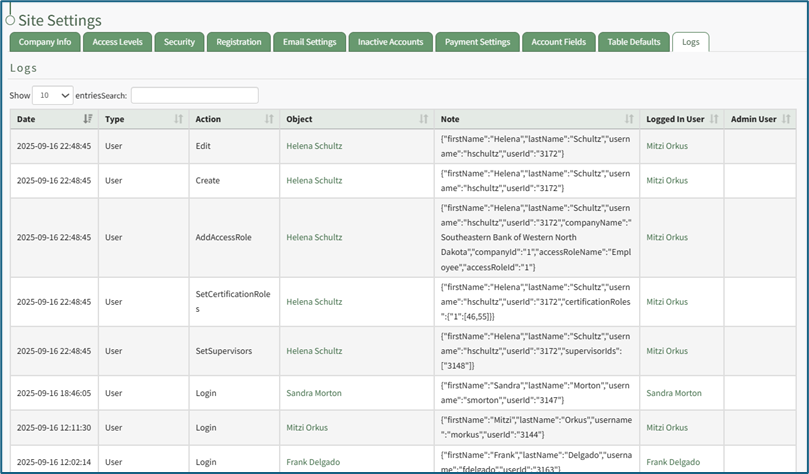Viewport: 809px width, 474px height.
Task: Click sort arrows in Action column header
Action: pos(269,119)
